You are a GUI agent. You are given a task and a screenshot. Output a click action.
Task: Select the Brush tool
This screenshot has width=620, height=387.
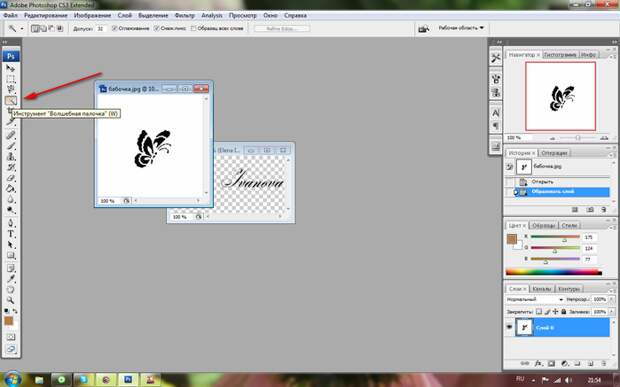click(x=10, y=146)
